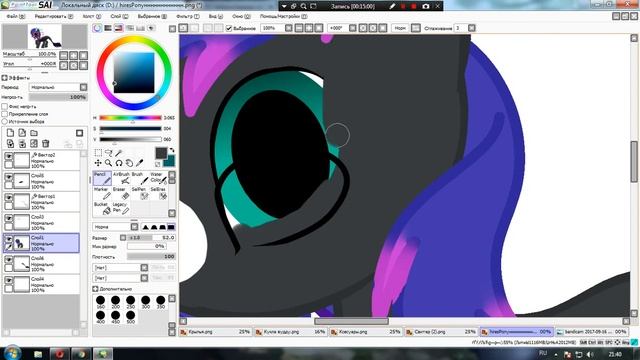Open the first [Нет] brush shape dropdown
Viewport: 640px width, 360px height.
pyautogui.click(x=120, y=268)
